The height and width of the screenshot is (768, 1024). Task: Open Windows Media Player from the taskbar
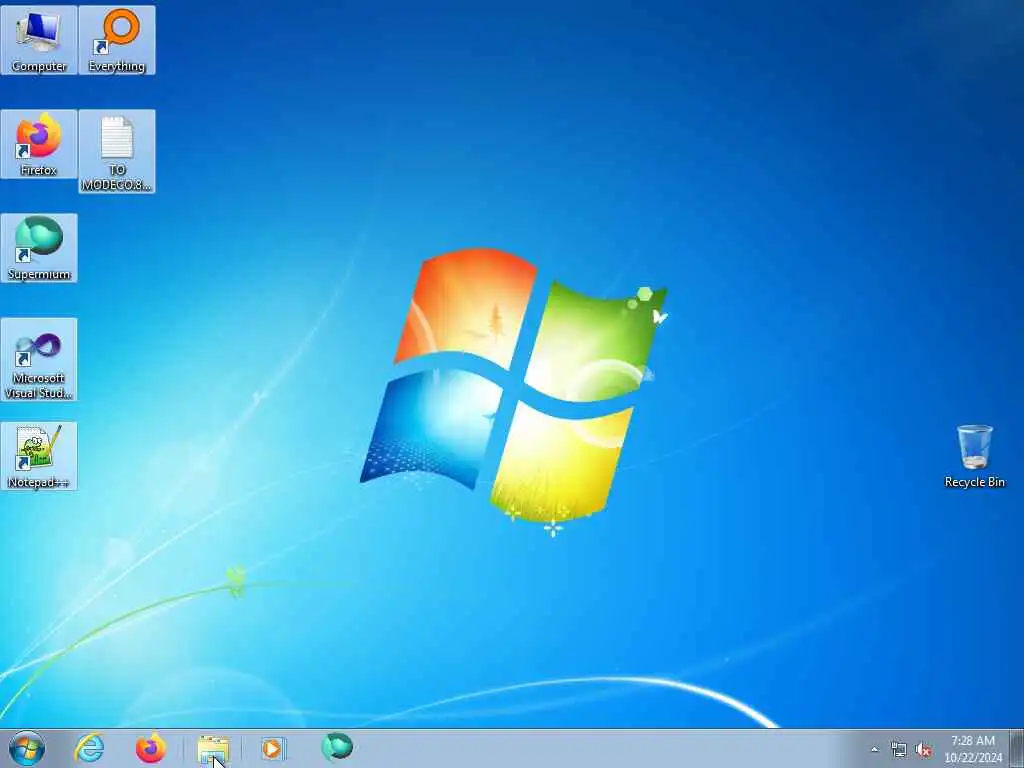[272, 748]
